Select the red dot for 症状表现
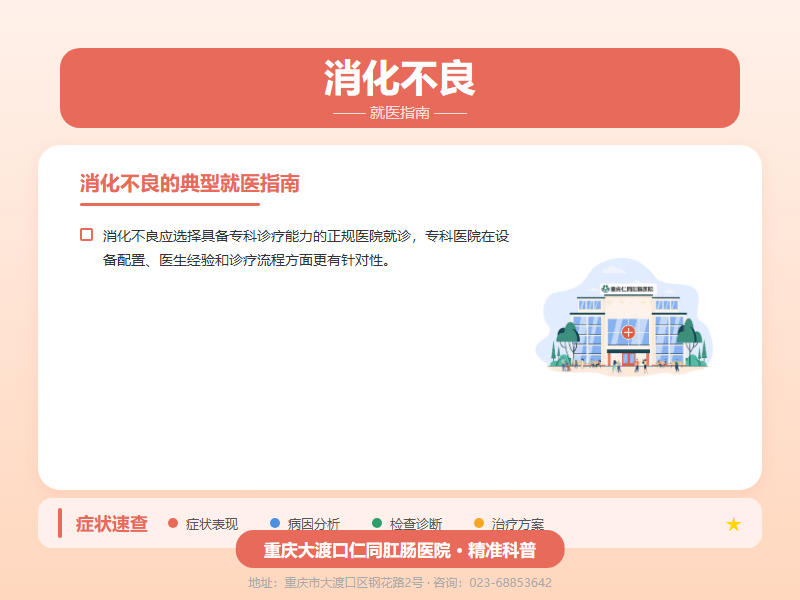This screenshot has width=800, height=600. [x=173, y=523]
